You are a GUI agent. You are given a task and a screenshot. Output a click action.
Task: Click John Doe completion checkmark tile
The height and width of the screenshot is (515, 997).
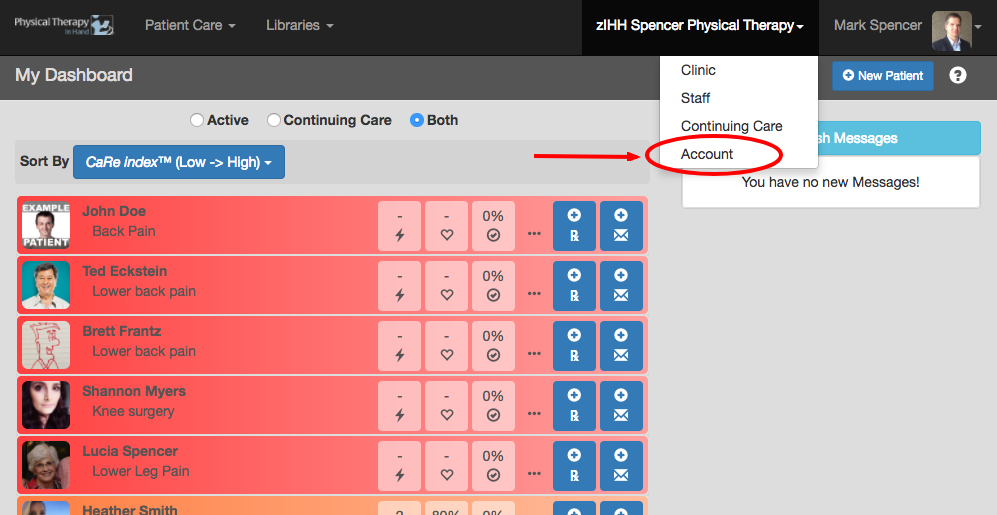coord(493,226)
